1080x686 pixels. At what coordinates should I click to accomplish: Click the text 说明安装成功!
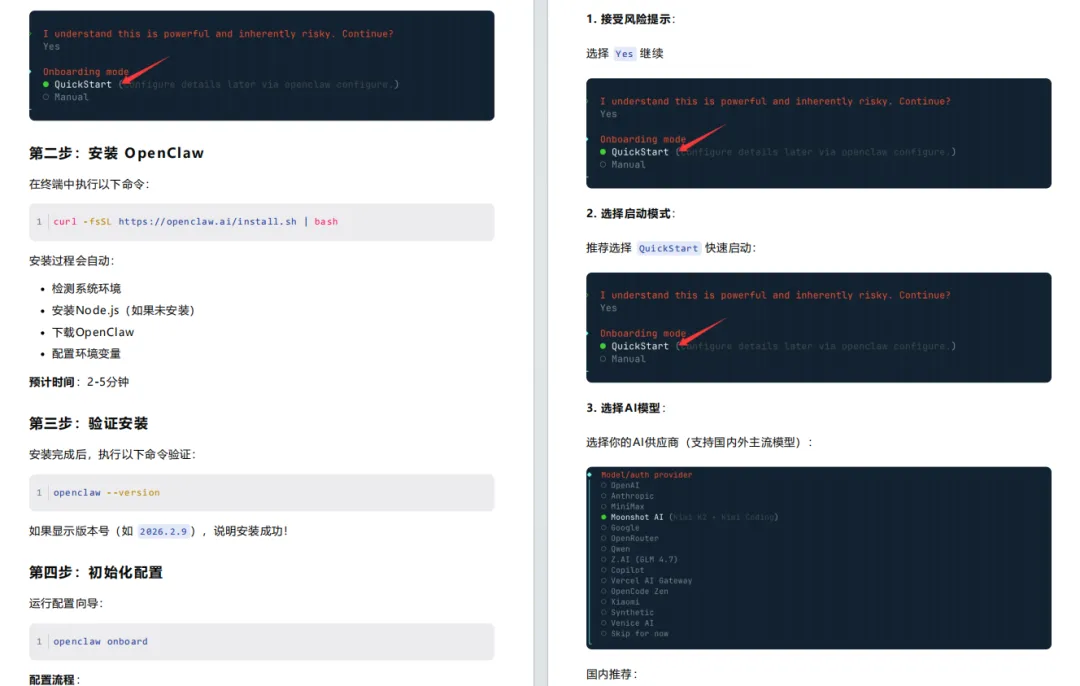point(251,531)
